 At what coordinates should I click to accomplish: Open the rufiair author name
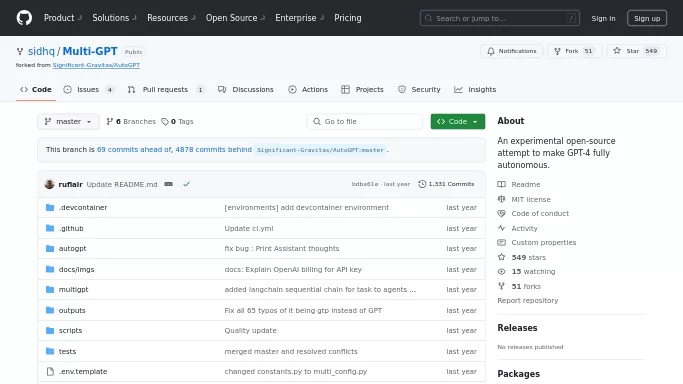pos(71,184)
